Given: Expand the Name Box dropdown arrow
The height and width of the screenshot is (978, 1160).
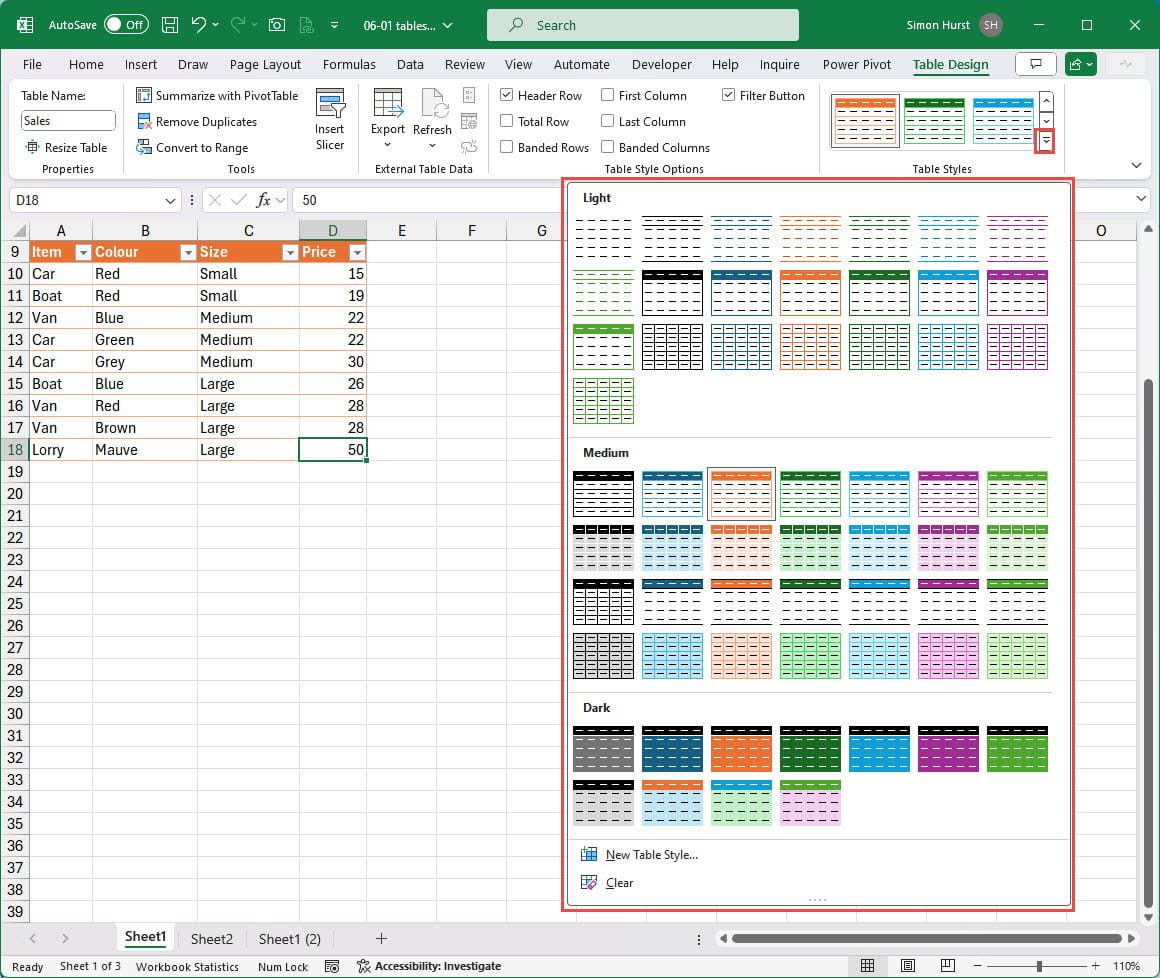Looking at the screenshot, I should coord(169,200).
